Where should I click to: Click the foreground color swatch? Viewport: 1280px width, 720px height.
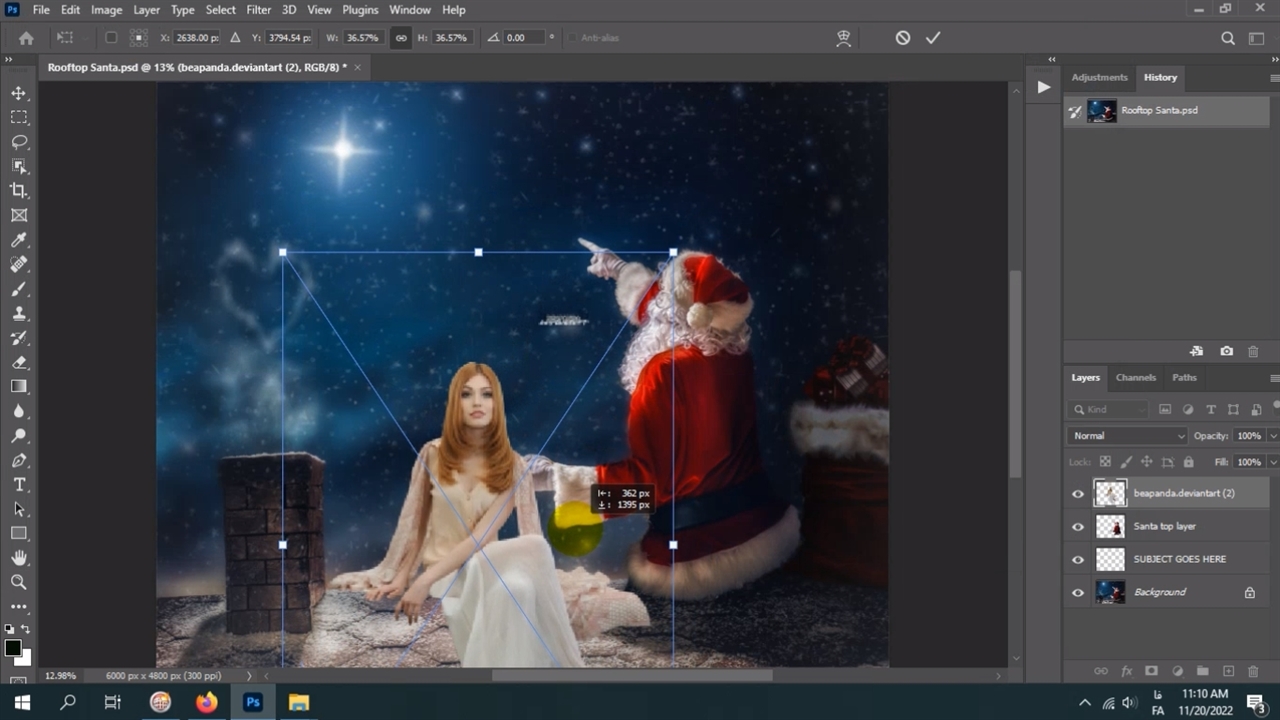(x=13, y=649)
